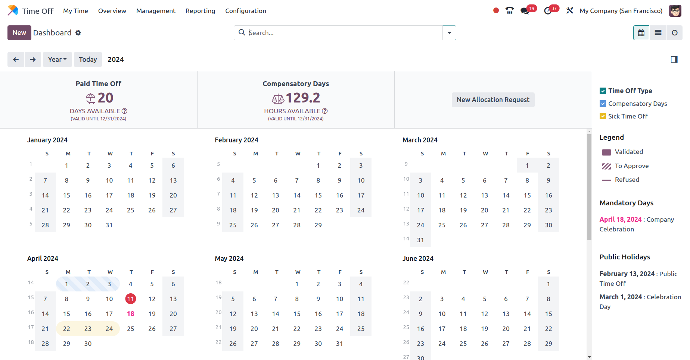Click the New button

(19, 33)
